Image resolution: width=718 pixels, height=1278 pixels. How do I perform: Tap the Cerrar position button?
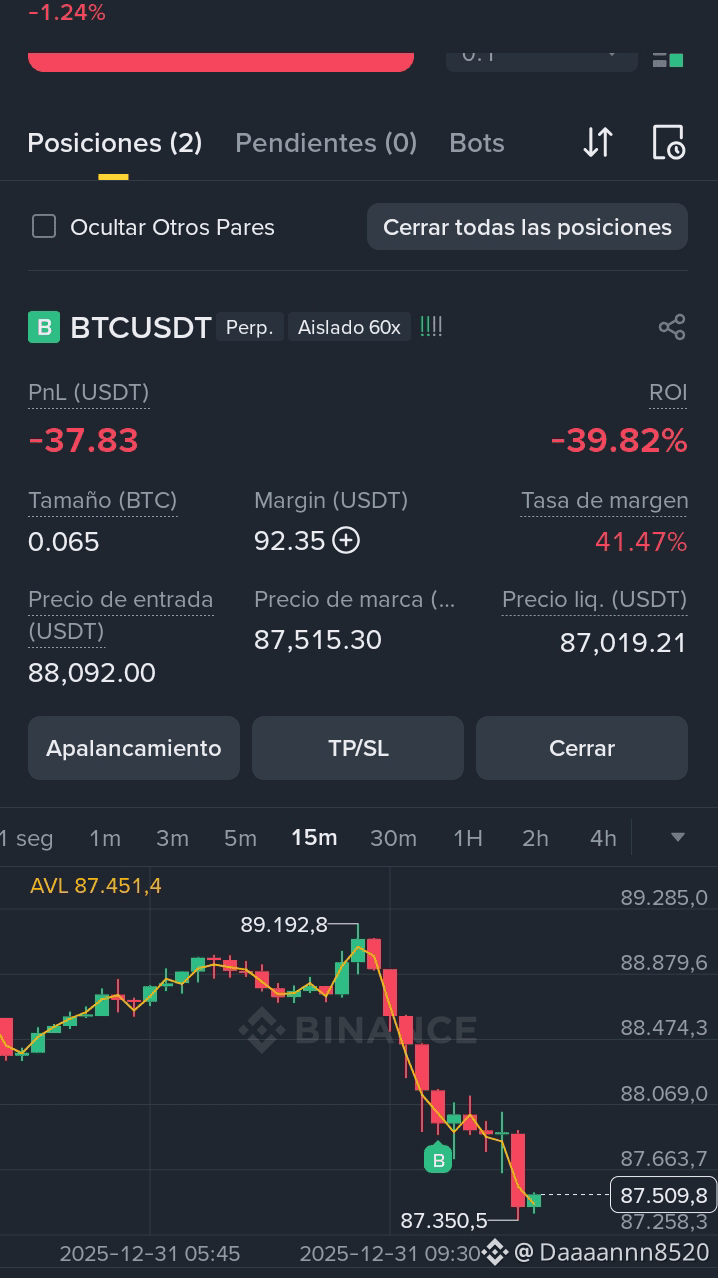[x=582, y=748]
